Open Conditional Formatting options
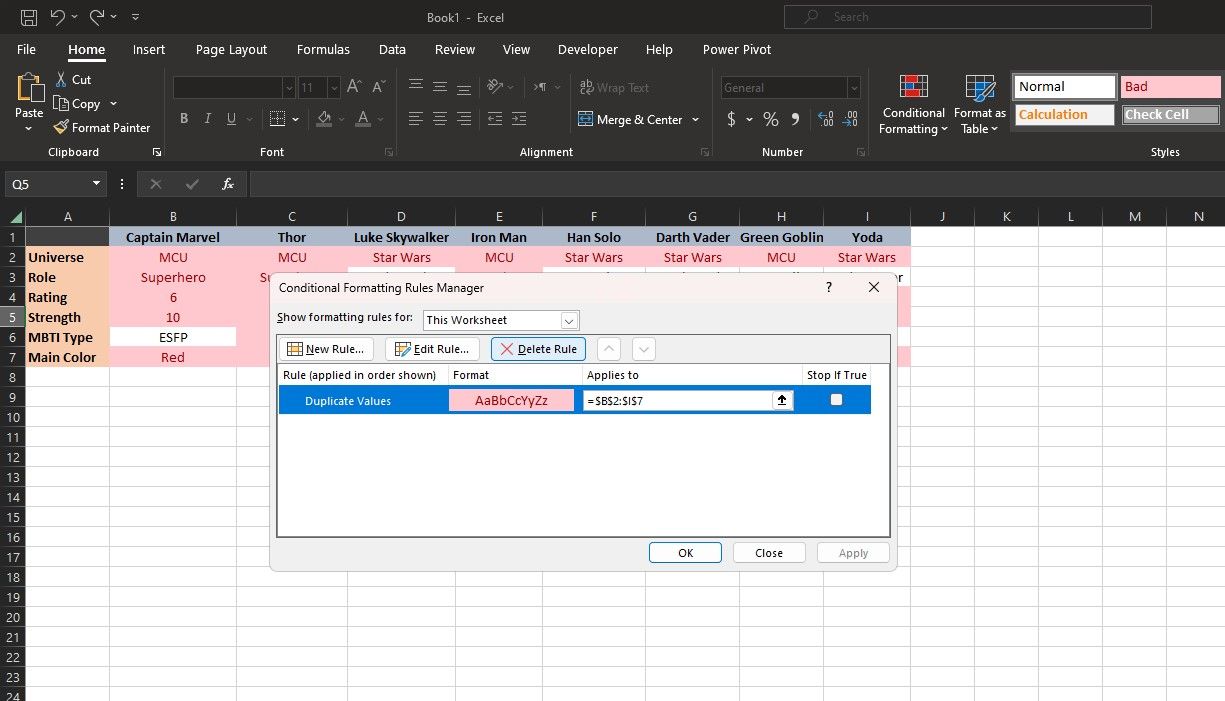 (912, 103)
